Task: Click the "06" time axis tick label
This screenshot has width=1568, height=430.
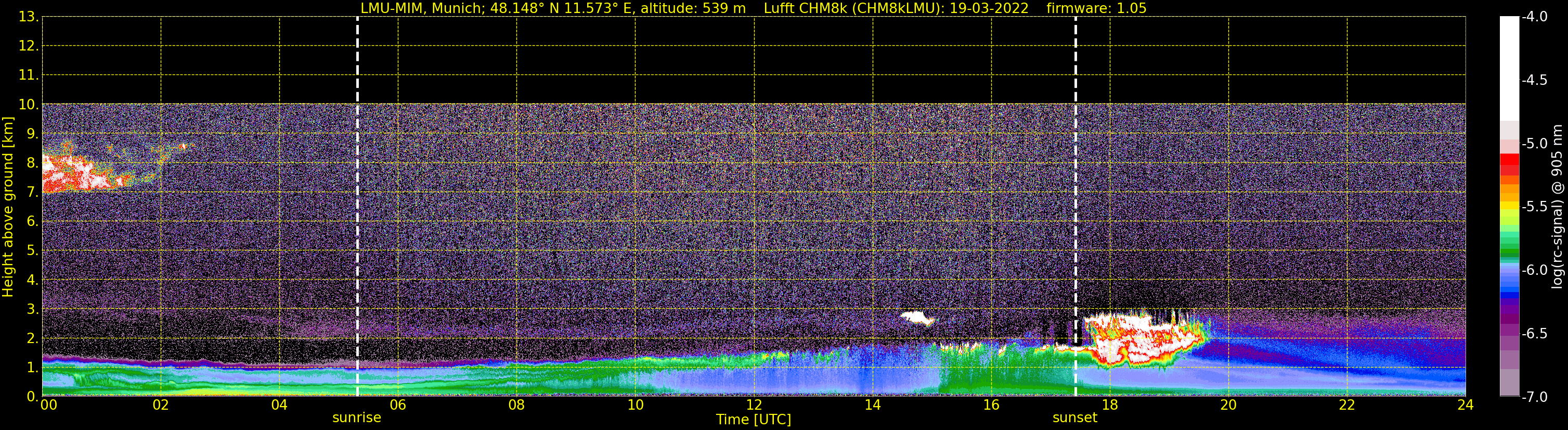Action: (398, 406)
